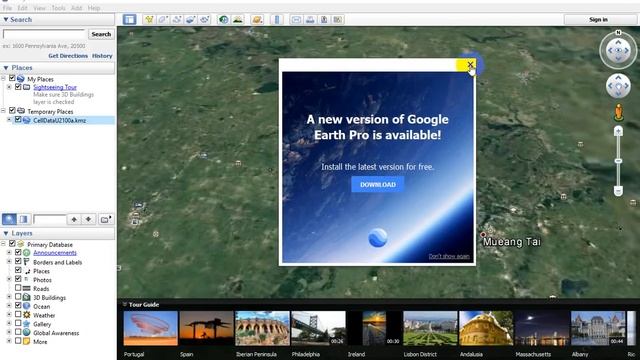Select the Add Polygon tool
Image resolution: width=640 pixels, height=360 pixels.
click(x=163, y=19)
